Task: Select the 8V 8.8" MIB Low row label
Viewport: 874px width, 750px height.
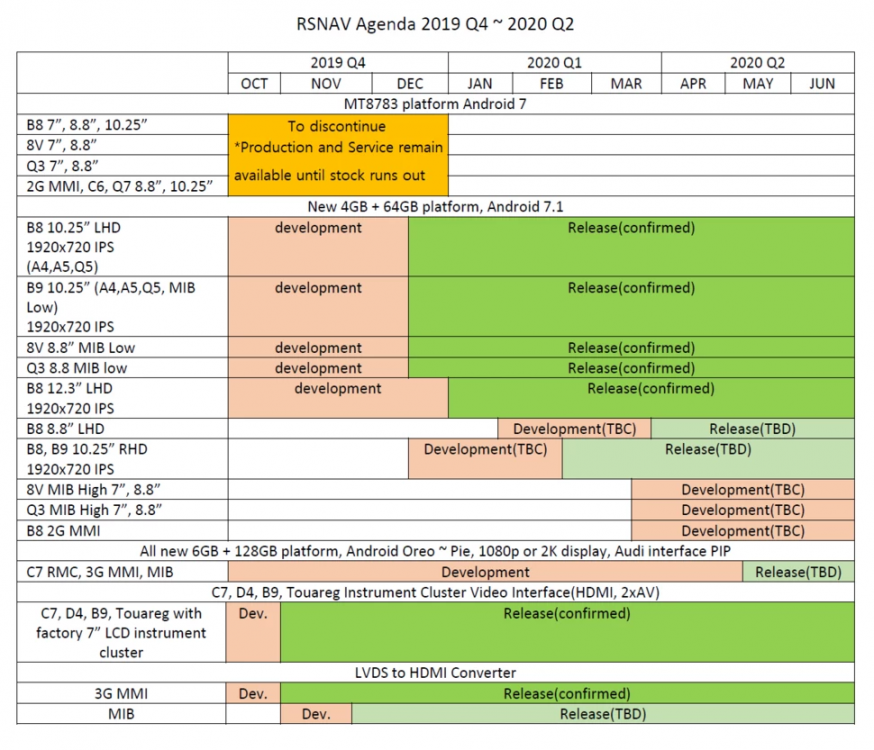Action: [122, 348]
